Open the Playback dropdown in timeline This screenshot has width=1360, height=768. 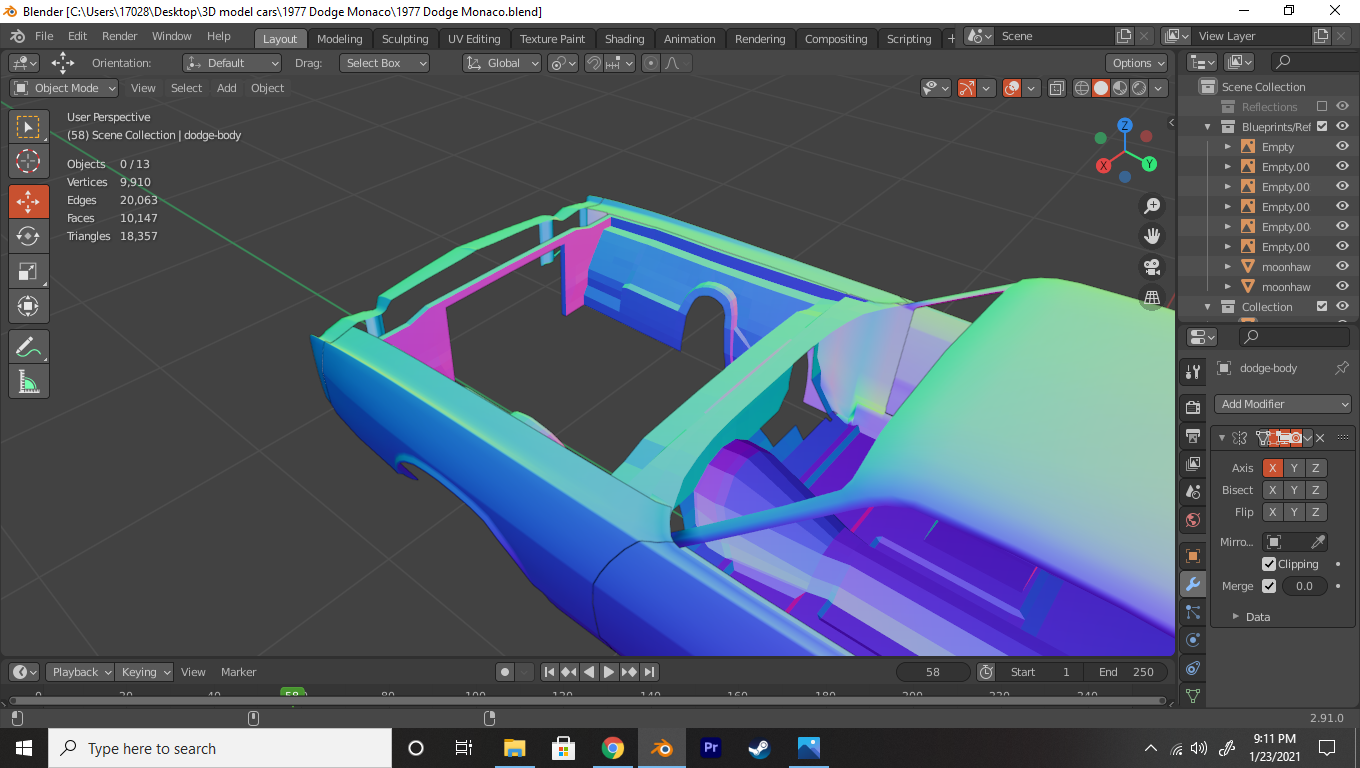click(82, 672)
